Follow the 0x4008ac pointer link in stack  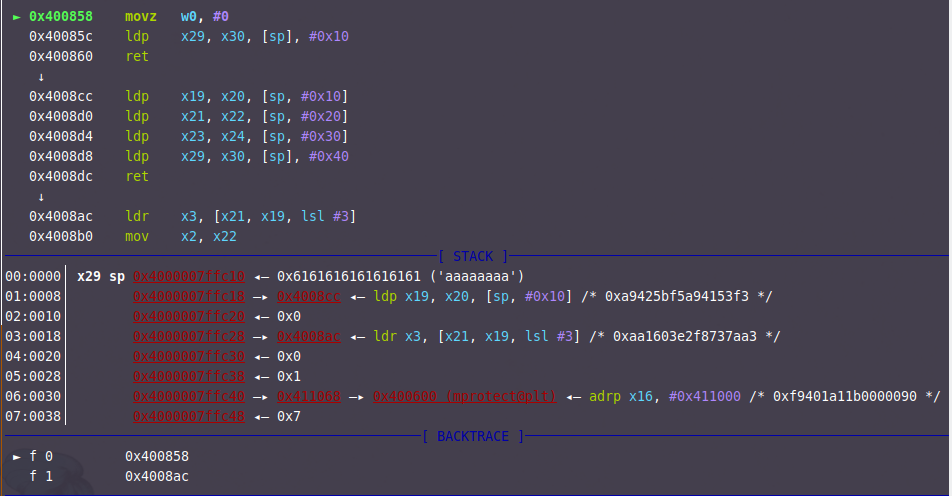tap(309, 336)
